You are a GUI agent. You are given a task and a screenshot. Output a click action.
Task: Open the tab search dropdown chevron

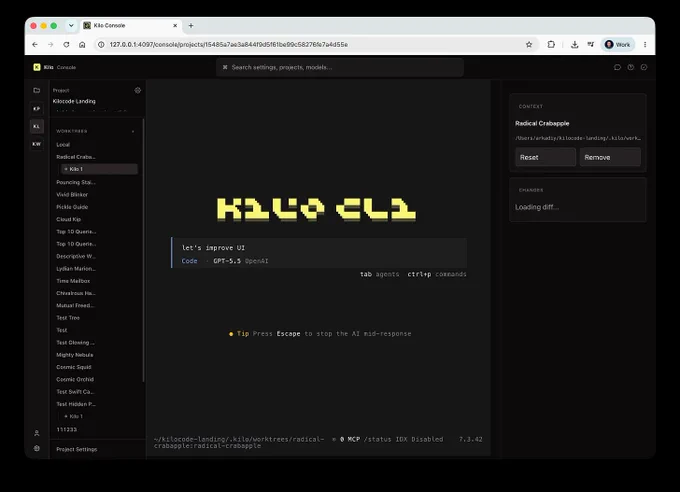(x=71, y=26)
